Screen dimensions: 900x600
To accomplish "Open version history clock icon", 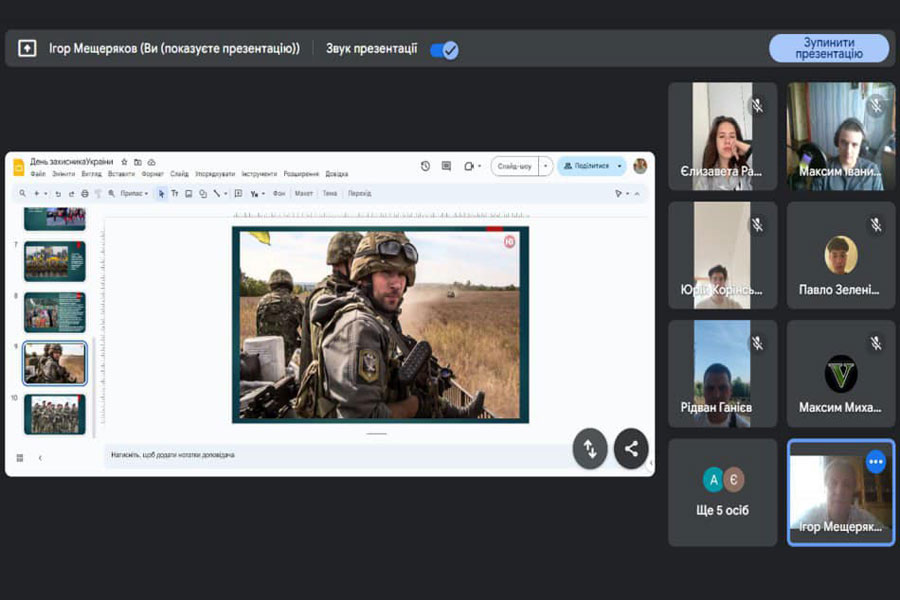I will tap(425, 166).
